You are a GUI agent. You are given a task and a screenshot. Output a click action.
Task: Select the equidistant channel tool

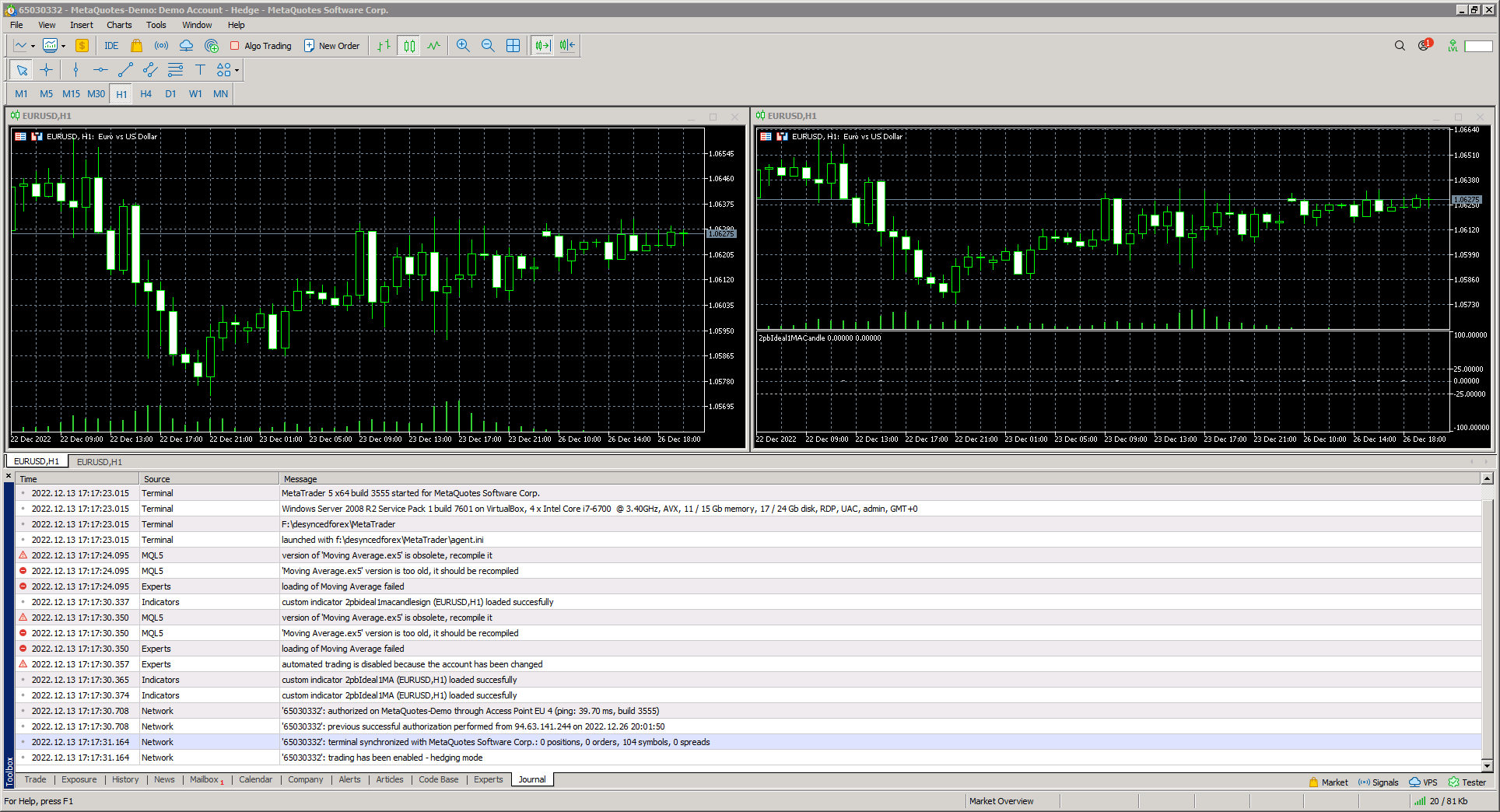[150, 70]
